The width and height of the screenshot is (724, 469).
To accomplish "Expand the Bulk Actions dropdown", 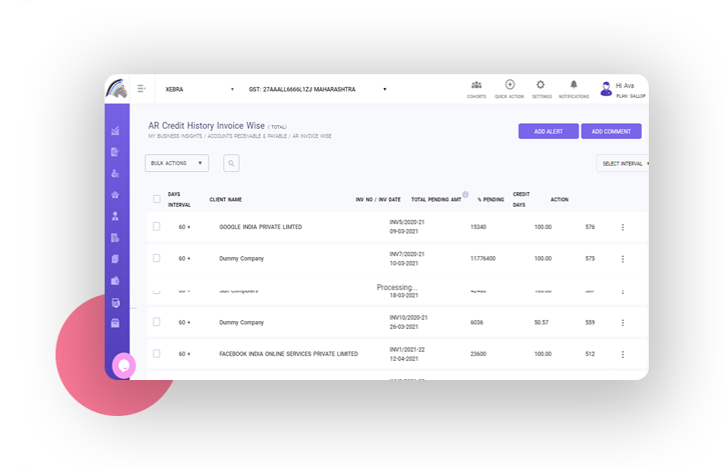I will (177, 163).
